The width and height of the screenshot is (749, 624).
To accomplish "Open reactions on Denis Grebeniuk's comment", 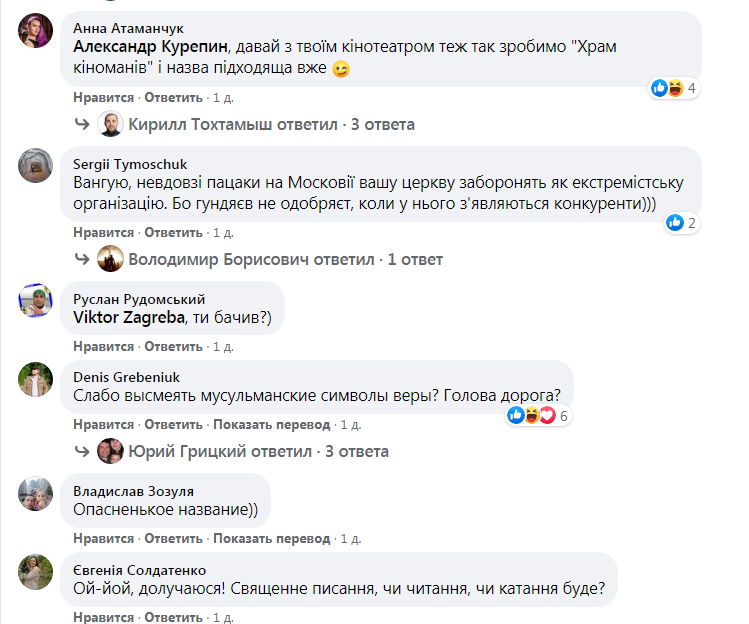I will [x=538, y=415].
